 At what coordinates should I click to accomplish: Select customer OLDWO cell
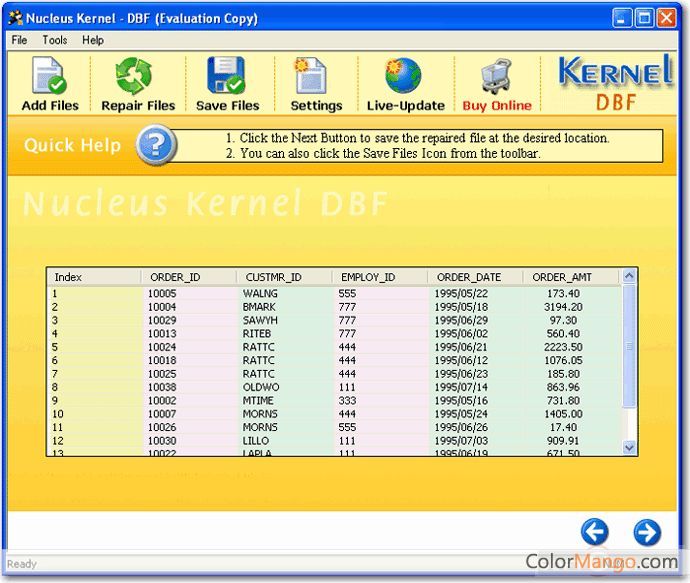261,387
